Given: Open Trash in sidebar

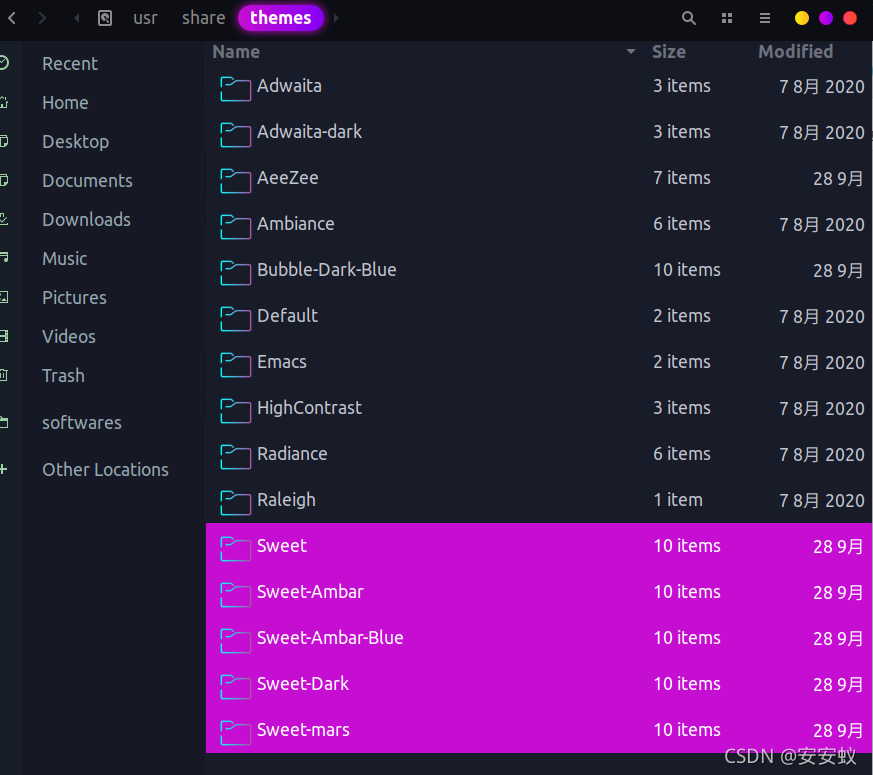Looking at the screenshot, I should pyautogui.click(x=63, y=375).
